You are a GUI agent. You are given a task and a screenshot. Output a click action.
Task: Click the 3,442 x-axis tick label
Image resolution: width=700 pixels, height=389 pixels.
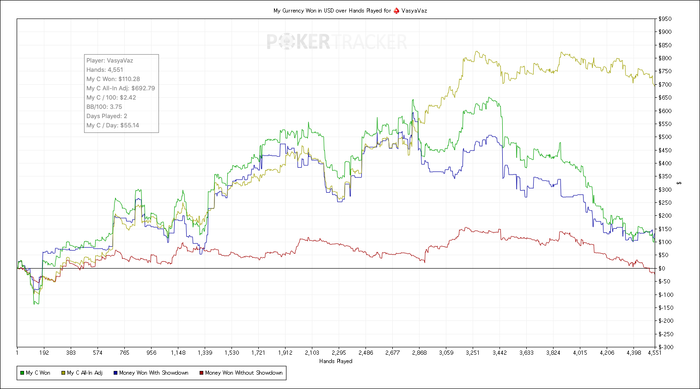click(x=500, y=353)
